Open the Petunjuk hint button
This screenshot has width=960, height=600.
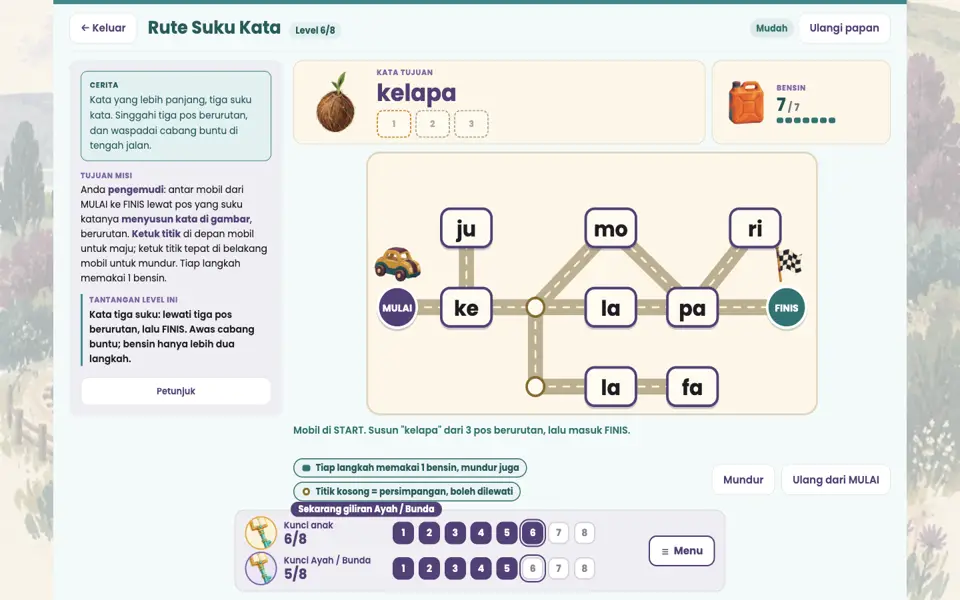tap(176, 391)
